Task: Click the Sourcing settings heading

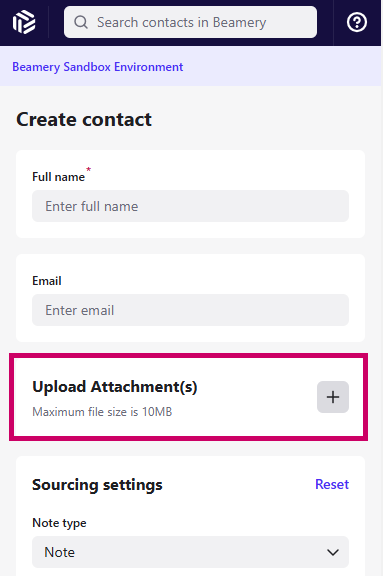Action: (x=97, y=485)
